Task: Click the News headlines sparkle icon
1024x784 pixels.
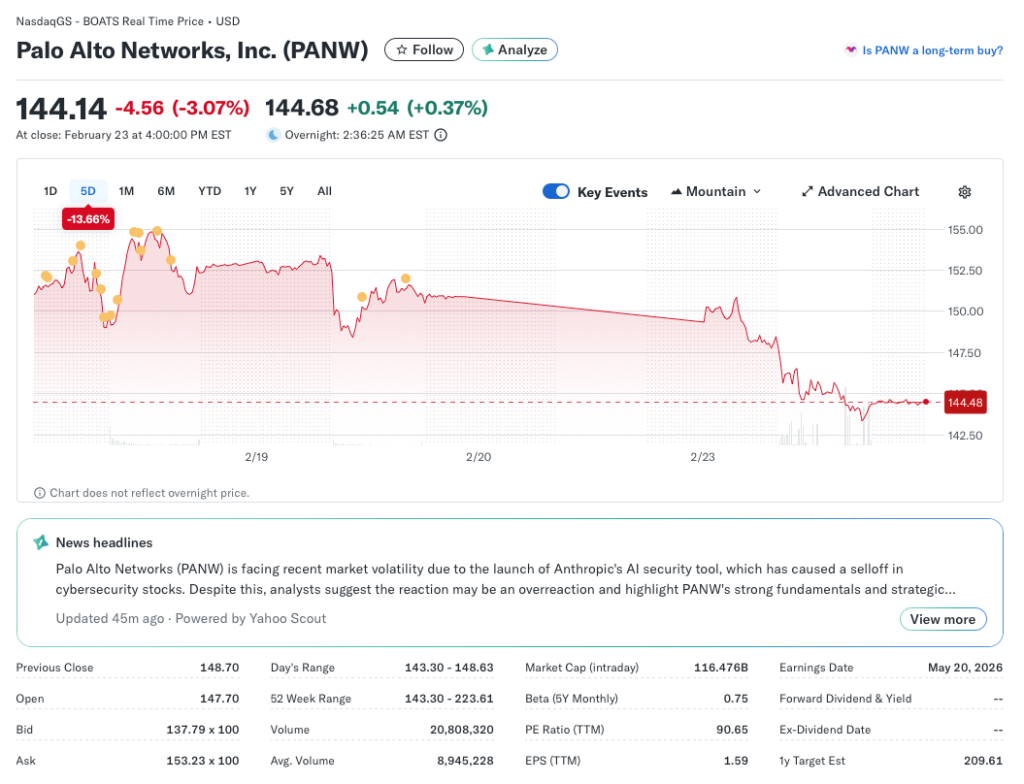Action: (41, 542)
